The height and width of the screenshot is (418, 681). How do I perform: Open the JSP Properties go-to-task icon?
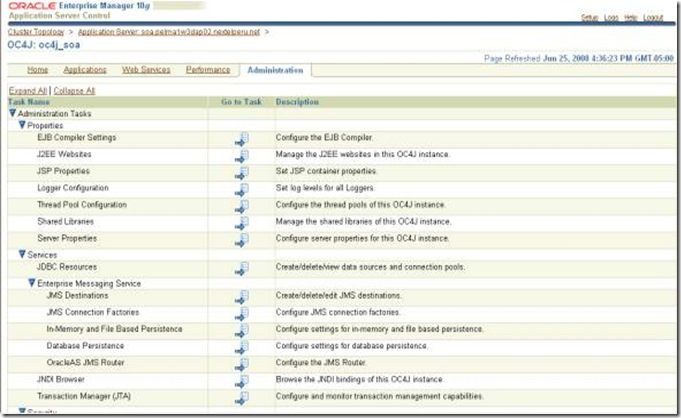pyautogui.click(x=241, y=173)
